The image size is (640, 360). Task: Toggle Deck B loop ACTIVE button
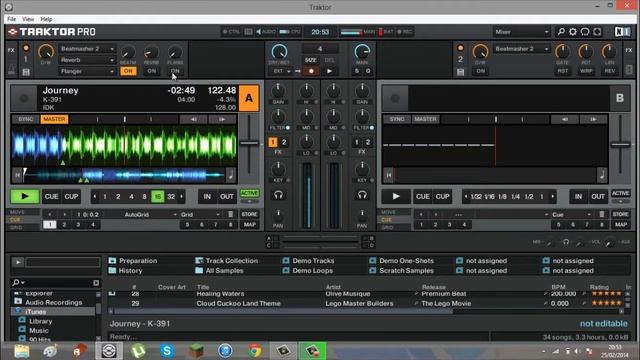[620, 193]
